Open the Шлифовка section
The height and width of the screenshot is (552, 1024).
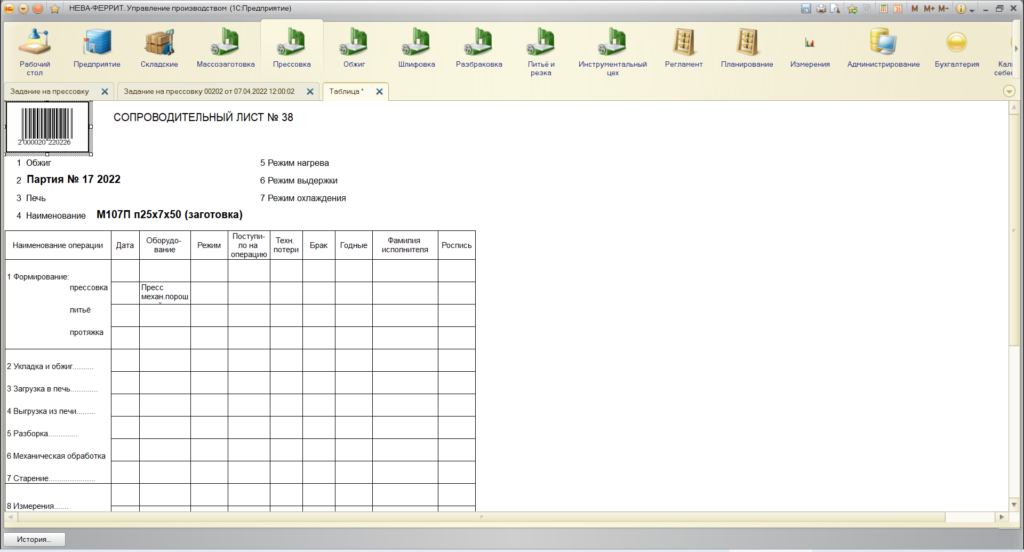(x=416, y=49)
